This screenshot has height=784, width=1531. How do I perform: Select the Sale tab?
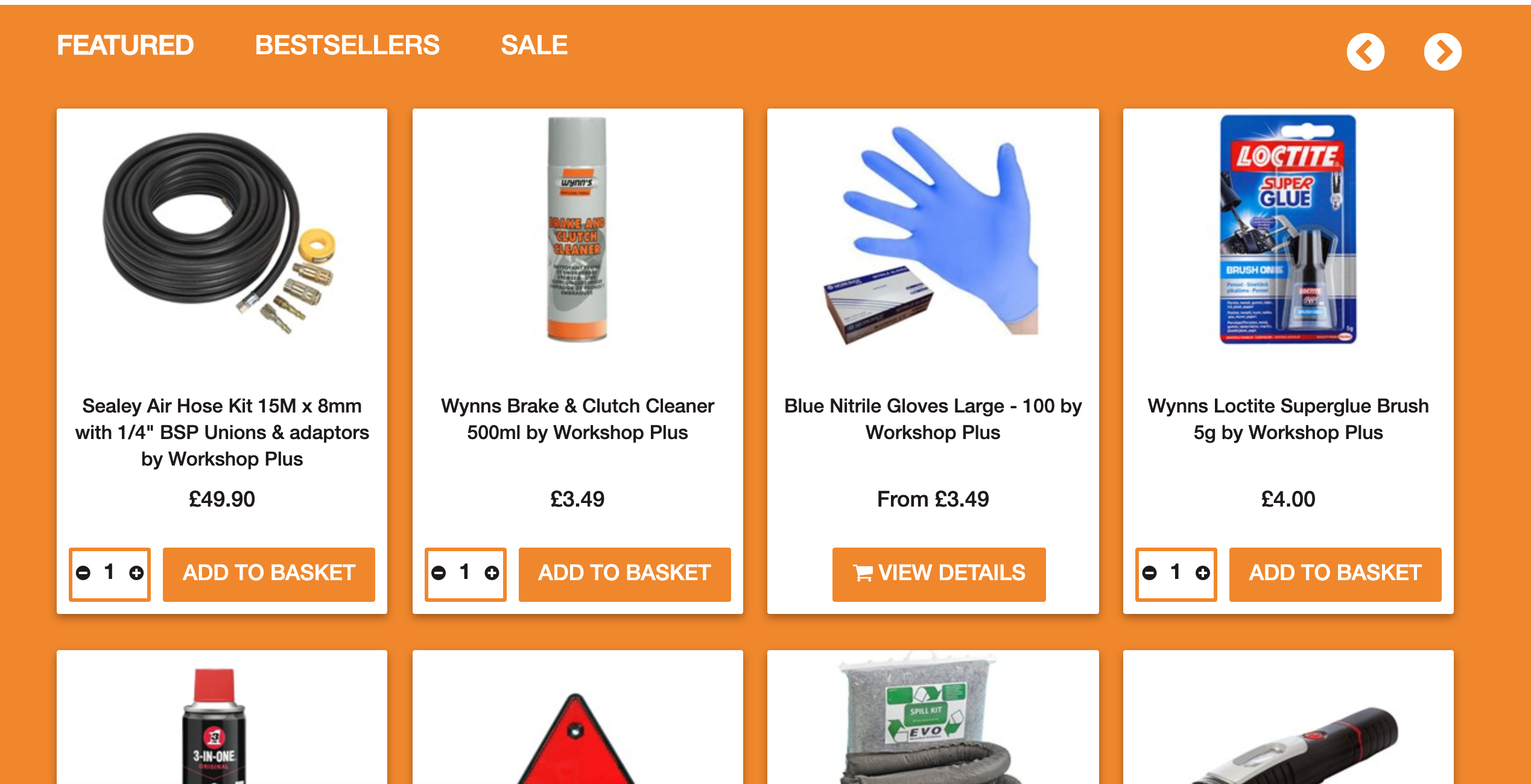pyautogui.click(x=534, y=45)
